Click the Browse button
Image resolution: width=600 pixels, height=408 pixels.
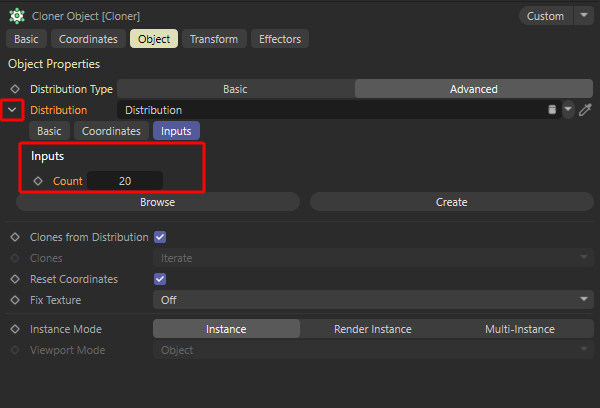point(157,202)
